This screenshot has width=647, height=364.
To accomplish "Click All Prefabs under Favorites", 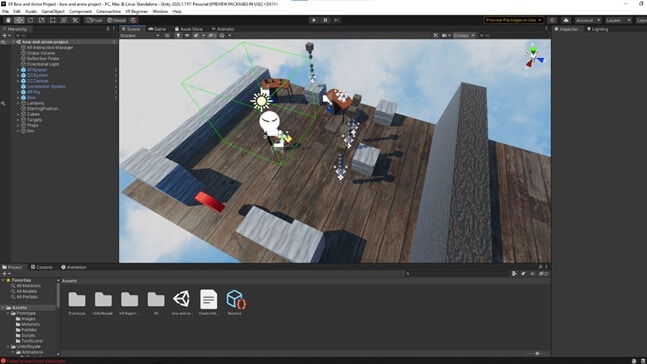I will (x=27, y=297).
